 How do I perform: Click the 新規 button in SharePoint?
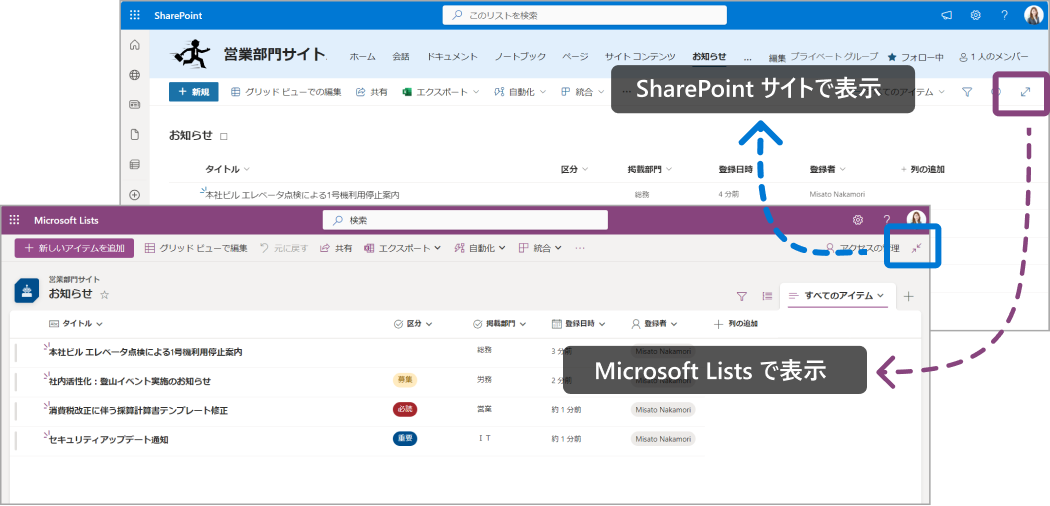click(x=194, y=92)
